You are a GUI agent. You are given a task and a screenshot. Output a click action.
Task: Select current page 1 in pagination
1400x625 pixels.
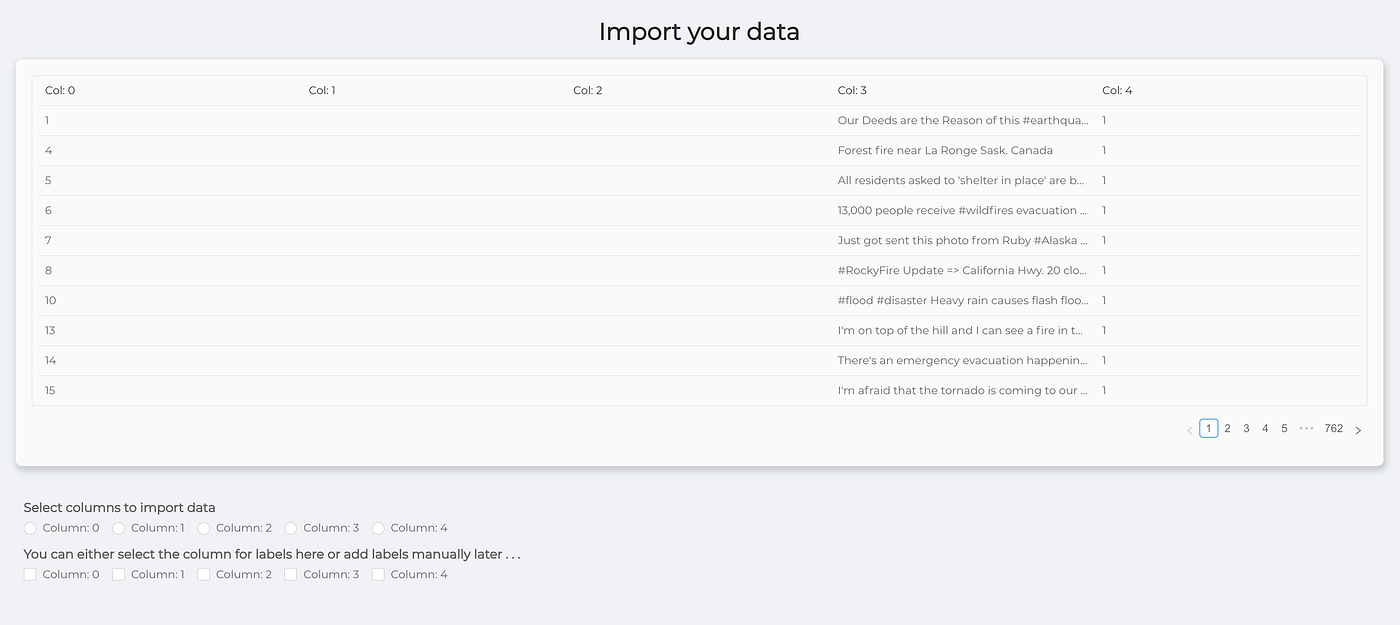[1208, 428]
